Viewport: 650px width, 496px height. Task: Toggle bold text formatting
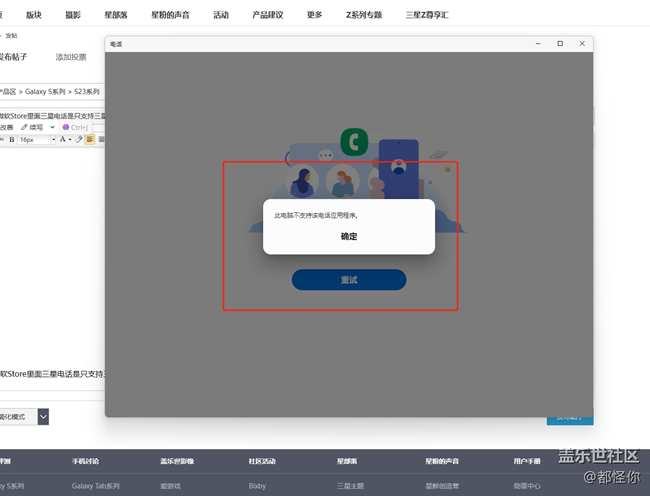coord(12,140)
